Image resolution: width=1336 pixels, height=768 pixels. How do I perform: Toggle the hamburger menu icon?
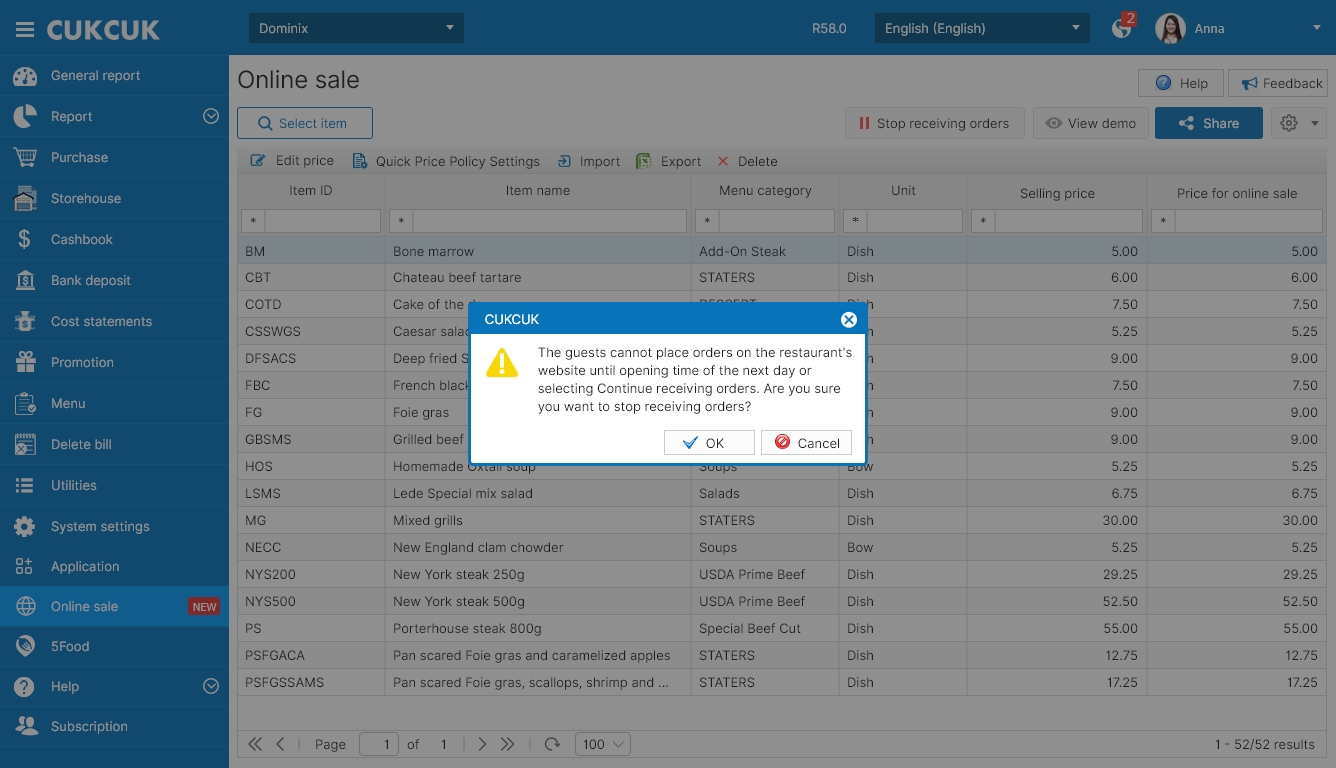click(25, 30)
